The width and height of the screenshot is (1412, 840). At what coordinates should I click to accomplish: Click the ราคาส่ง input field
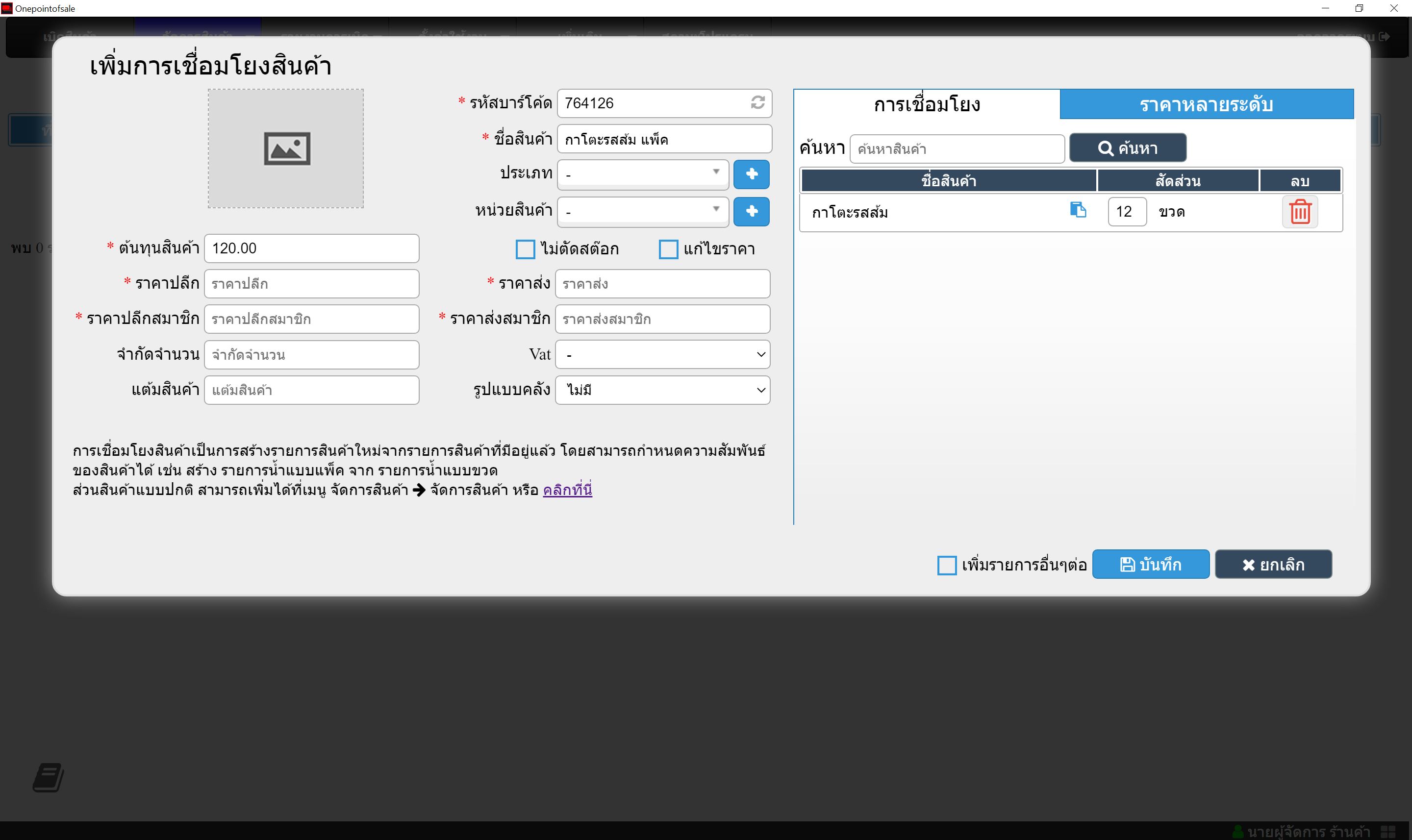[x=662, y=284]
